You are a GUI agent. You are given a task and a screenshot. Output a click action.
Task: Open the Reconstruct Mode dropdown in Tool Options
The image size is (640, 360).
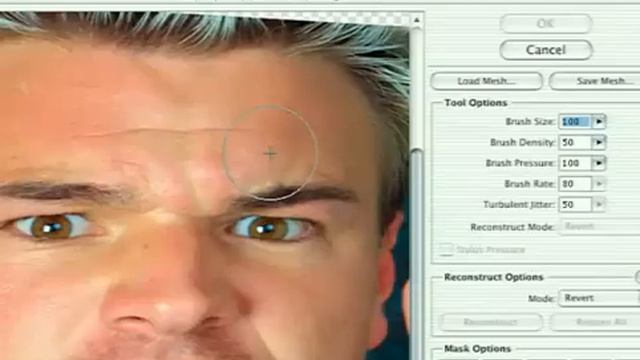[599, 227]
